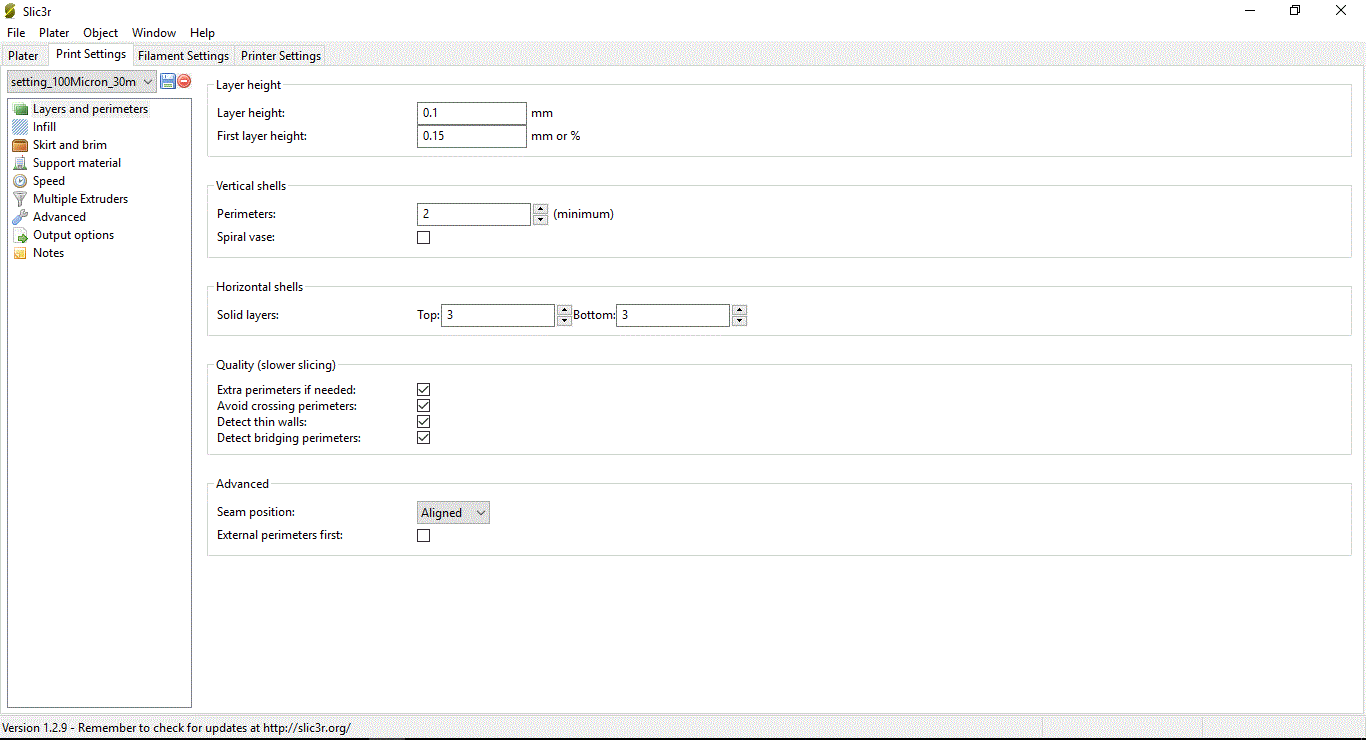1366x740 pixels.
Task: Click the Support material building icon
Action: point(20,163)
